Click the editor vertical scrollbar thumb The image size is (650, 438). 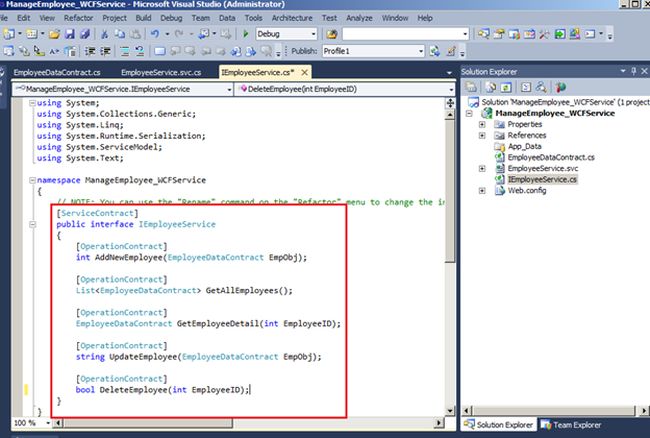coord(450,191)
